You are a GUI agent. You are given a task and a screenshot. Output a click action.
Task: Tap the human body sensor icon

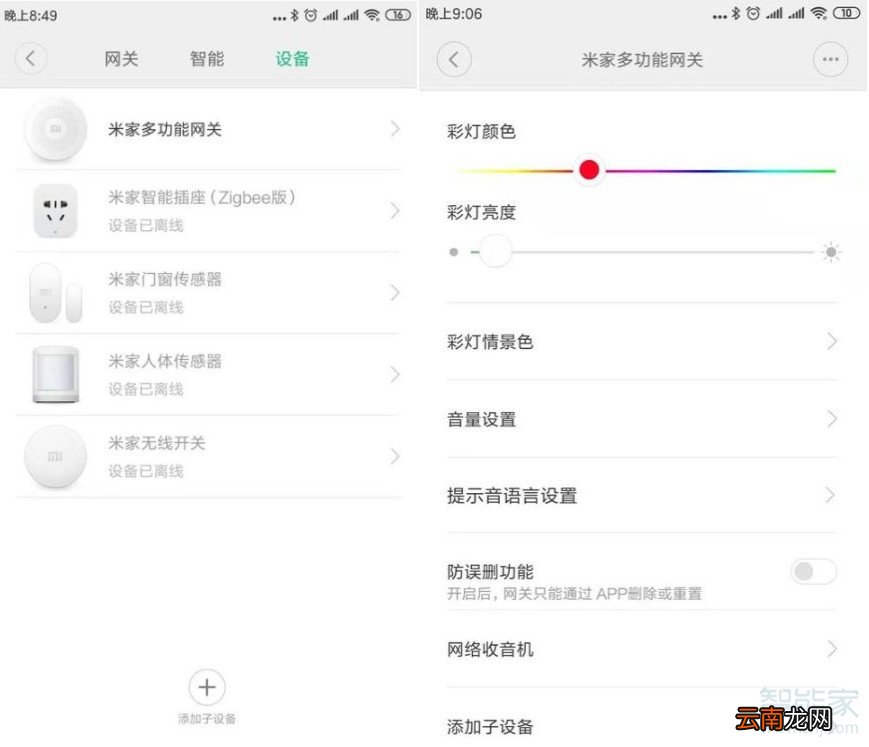(x=55, y=375)
